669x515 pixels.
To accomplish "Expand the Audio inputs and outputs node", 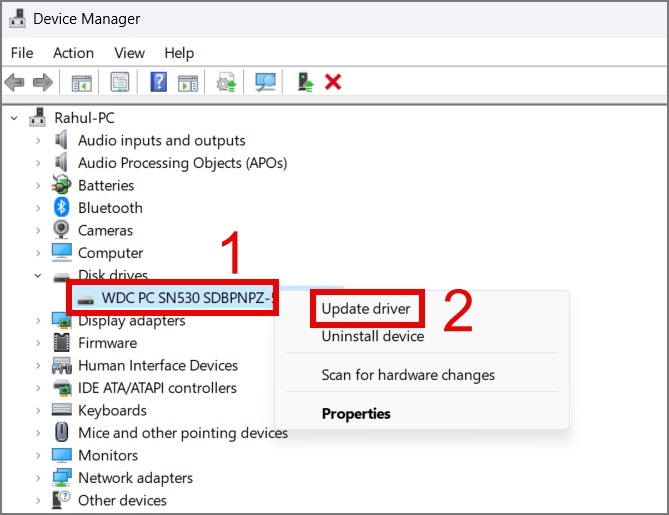I will 39,141.
